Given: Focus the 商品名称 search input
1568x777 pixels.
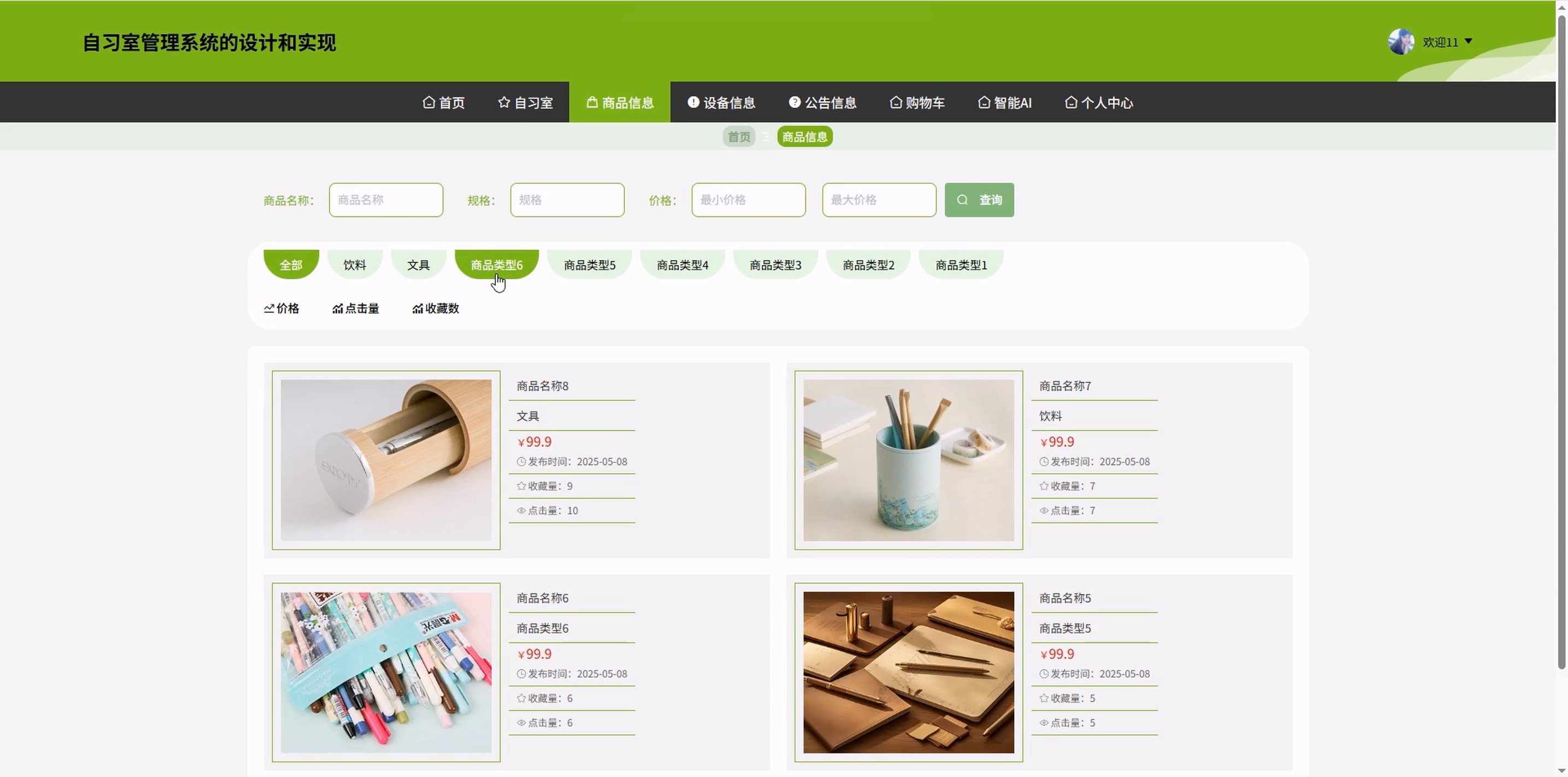Looking at the screenshot, I should pyautogui.click(x=386, y=199).
